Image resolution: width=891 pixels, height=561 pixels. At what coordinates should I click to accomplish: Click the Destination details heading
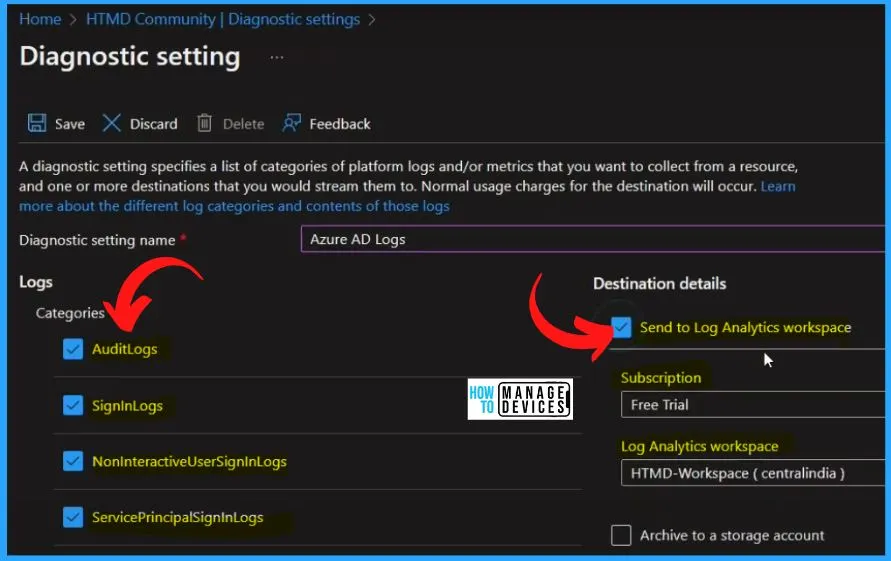[x=659, y=284]
